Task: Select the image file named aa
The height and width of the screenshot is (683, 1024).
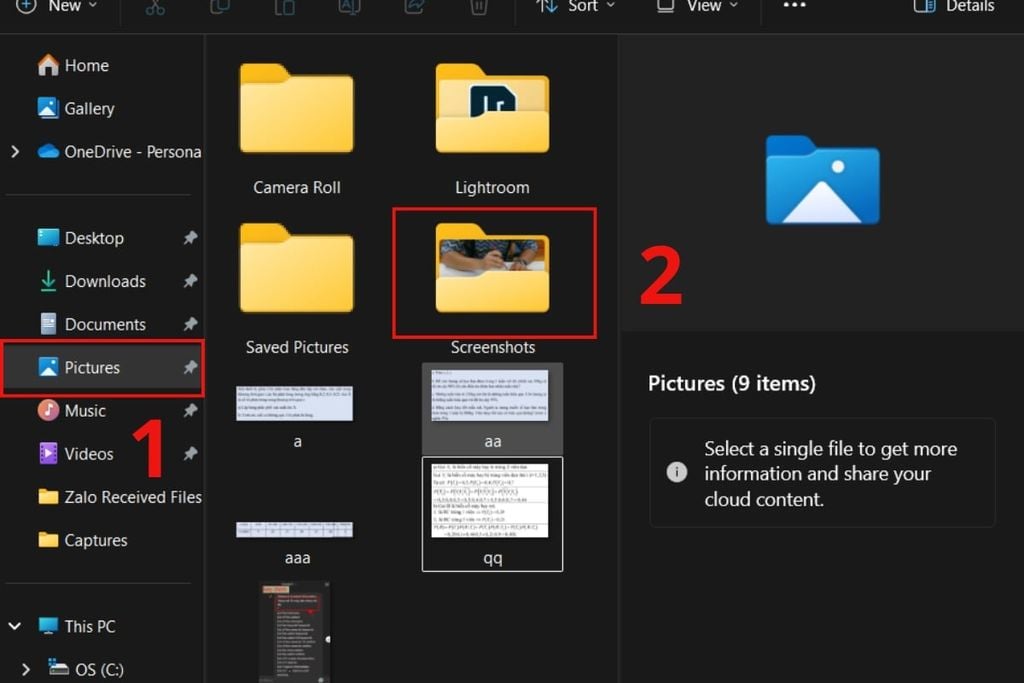Action: coord(492,409)
